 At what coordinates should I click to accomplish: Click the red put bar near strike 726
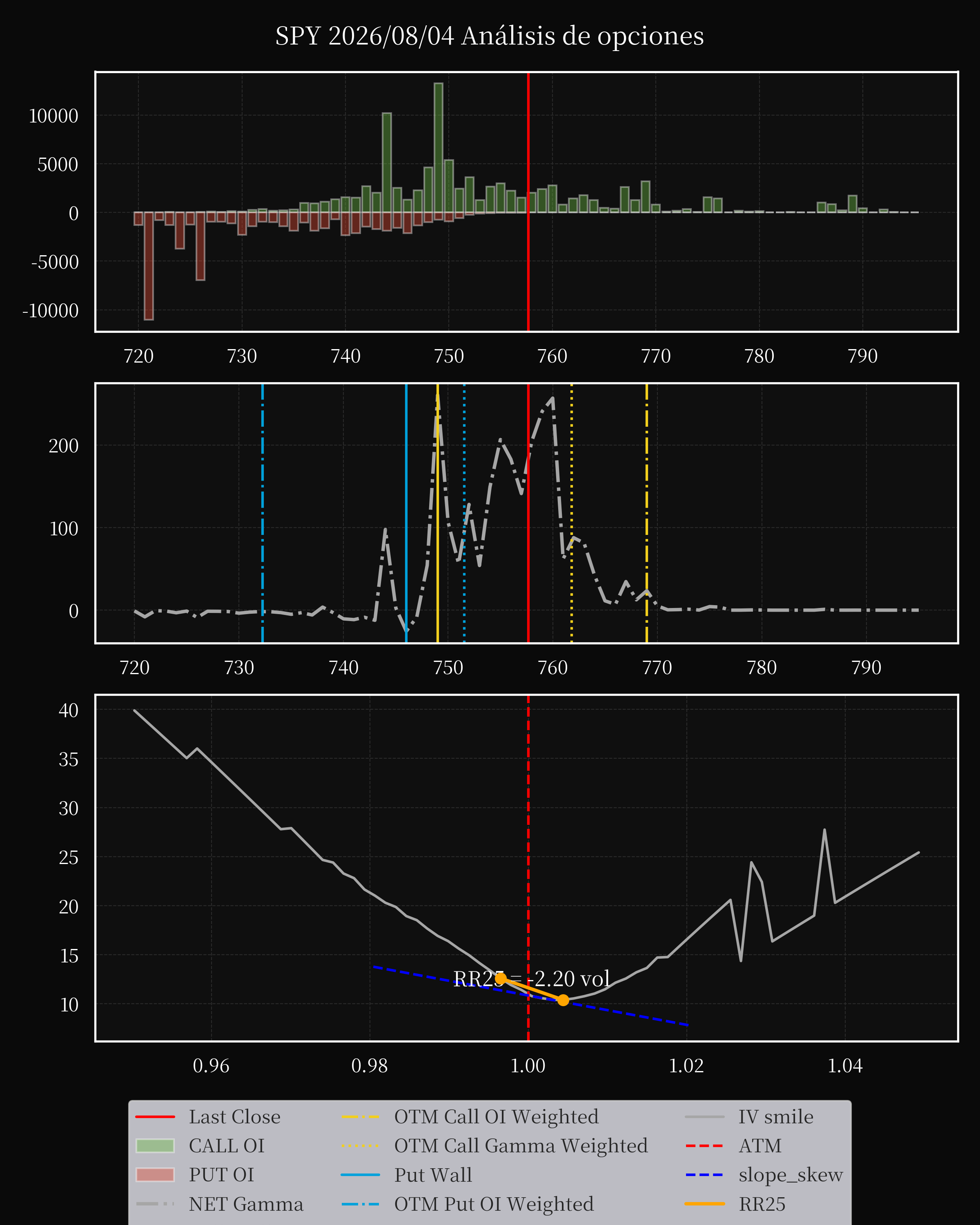[x=200, y=246]
